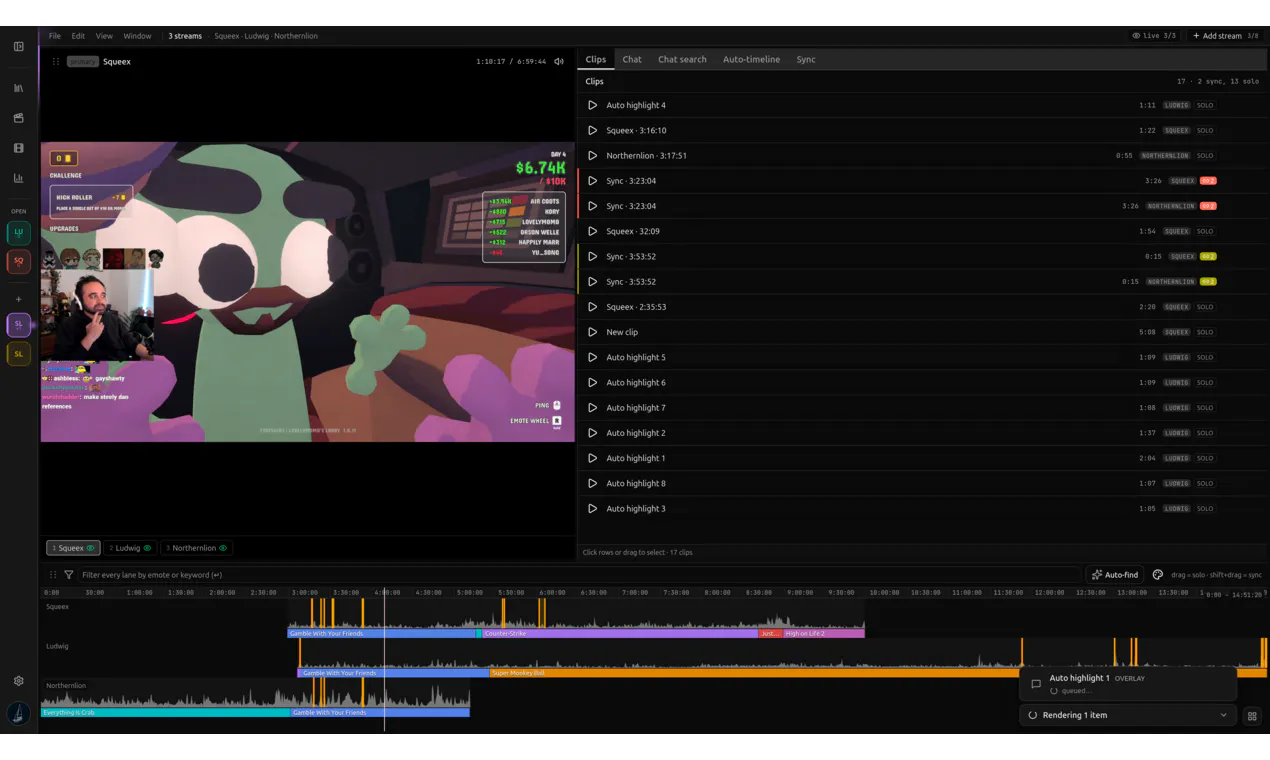Select the 2 Ludwig stream button
The image size is (1270, 760).
click(x=130, y=548)
